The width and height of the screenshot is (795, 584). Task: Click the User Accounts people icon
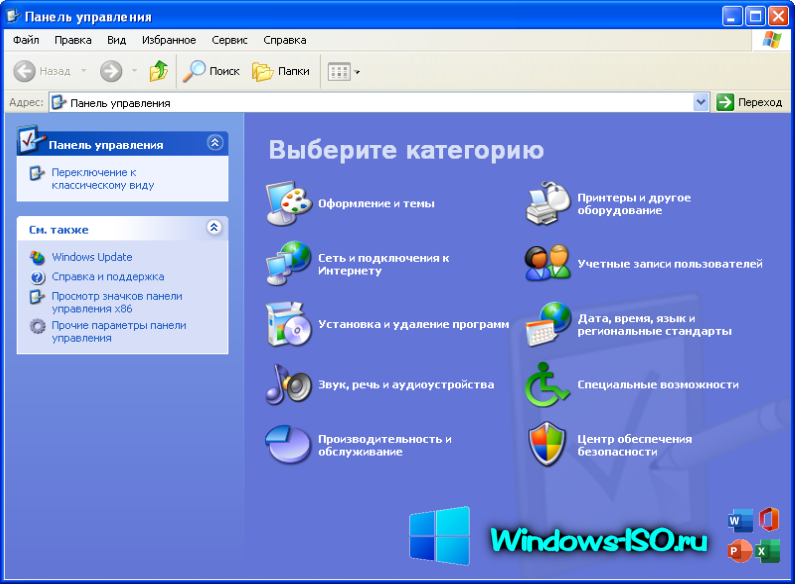548,264
